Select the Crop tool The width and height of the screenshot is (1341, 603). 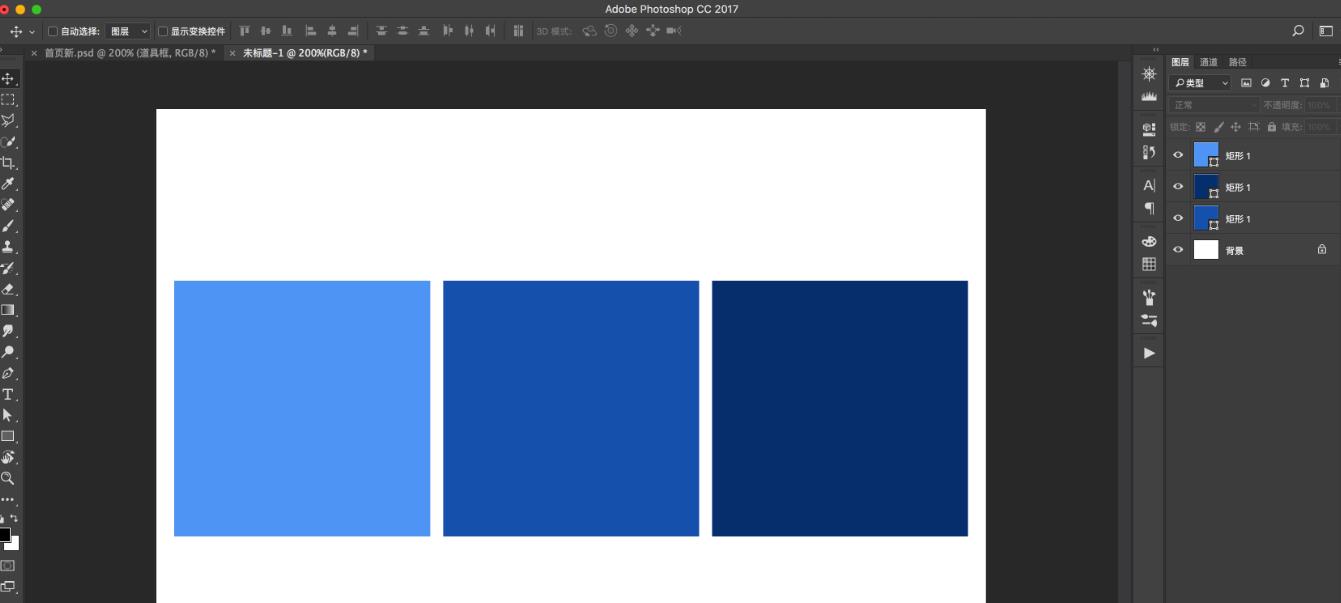pyautogui.click(x=8, y=163)
